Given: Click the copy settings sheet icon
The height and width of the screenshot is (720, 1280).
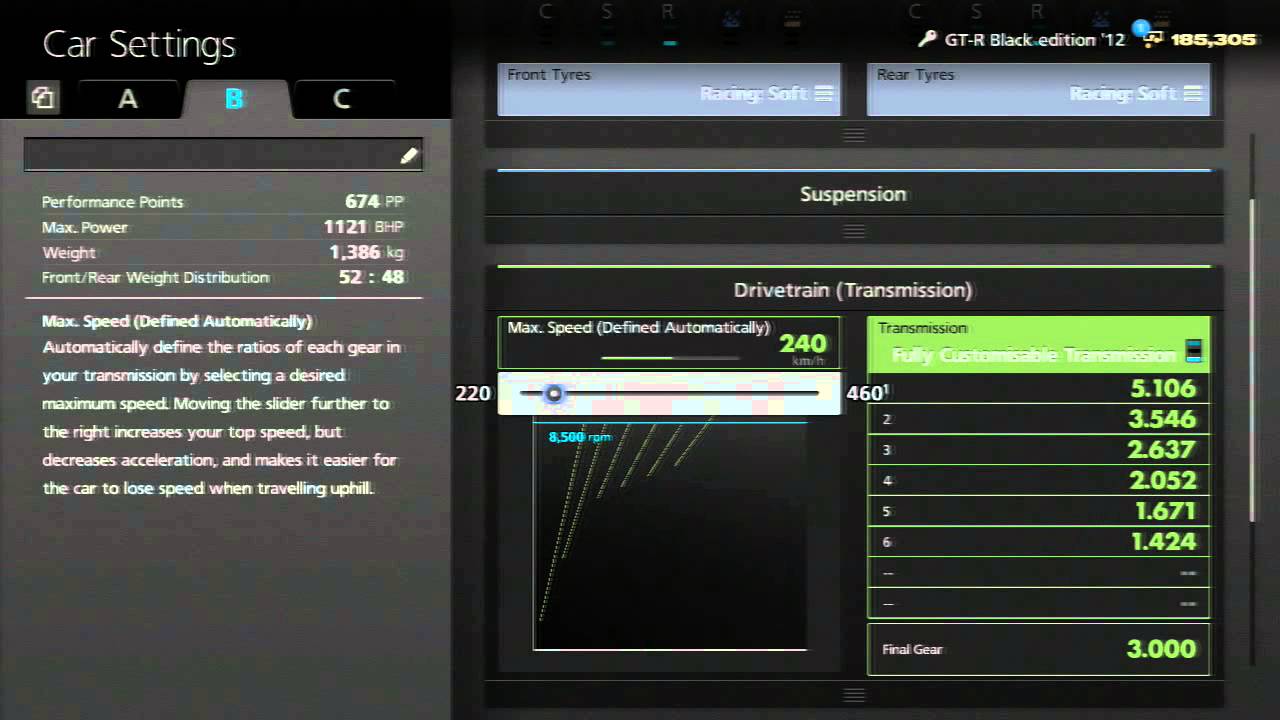Looking at the screenshot, I should point(42,98).
